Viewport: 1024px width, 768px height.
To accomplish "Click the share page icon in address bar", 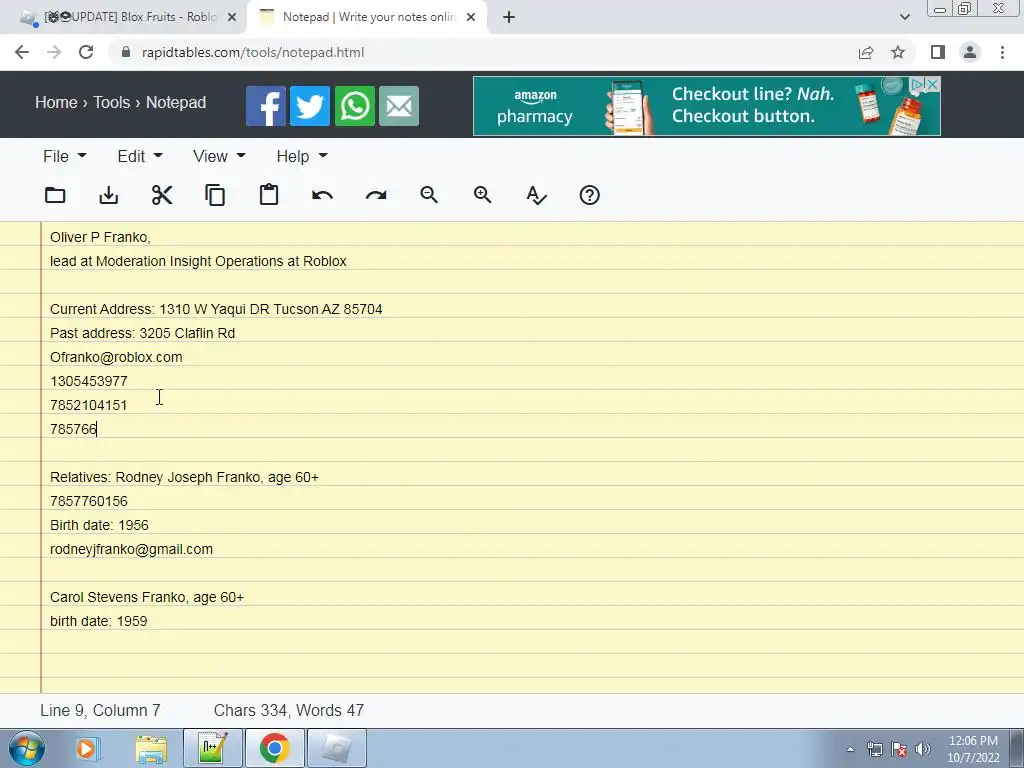I will tap(866, 52).
